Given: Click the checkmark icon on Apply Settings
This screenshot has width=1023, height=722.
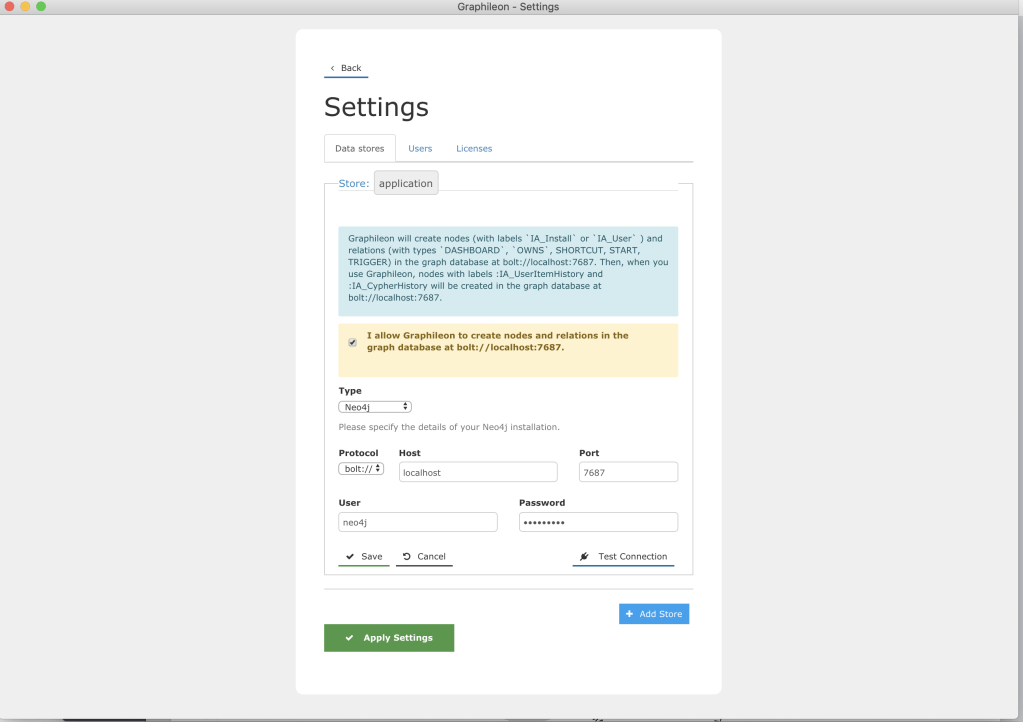Looking at the screenshot, I should point(349,638).
